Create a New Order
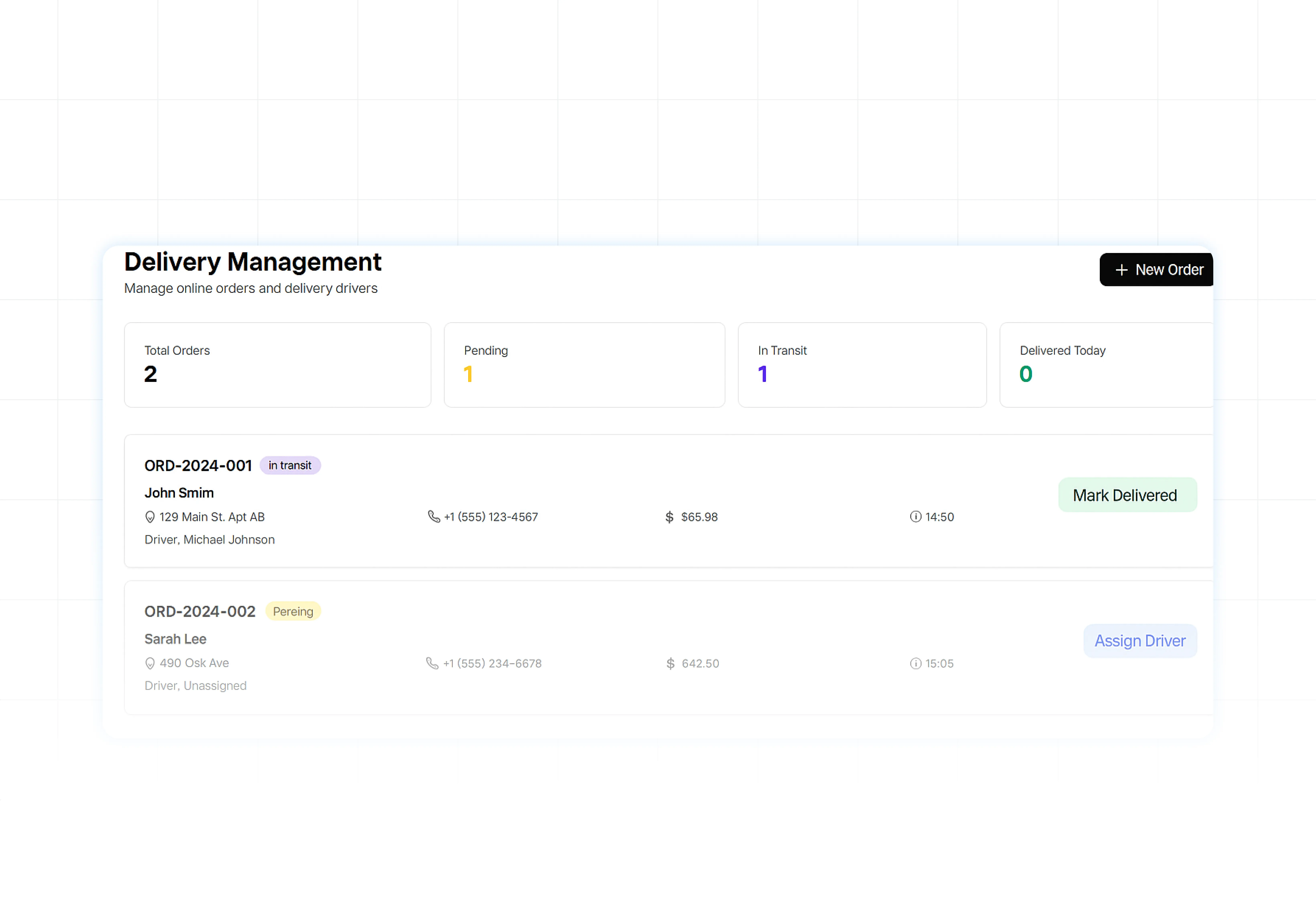Screen dimensions: 1316x899 coord(1156,270)
